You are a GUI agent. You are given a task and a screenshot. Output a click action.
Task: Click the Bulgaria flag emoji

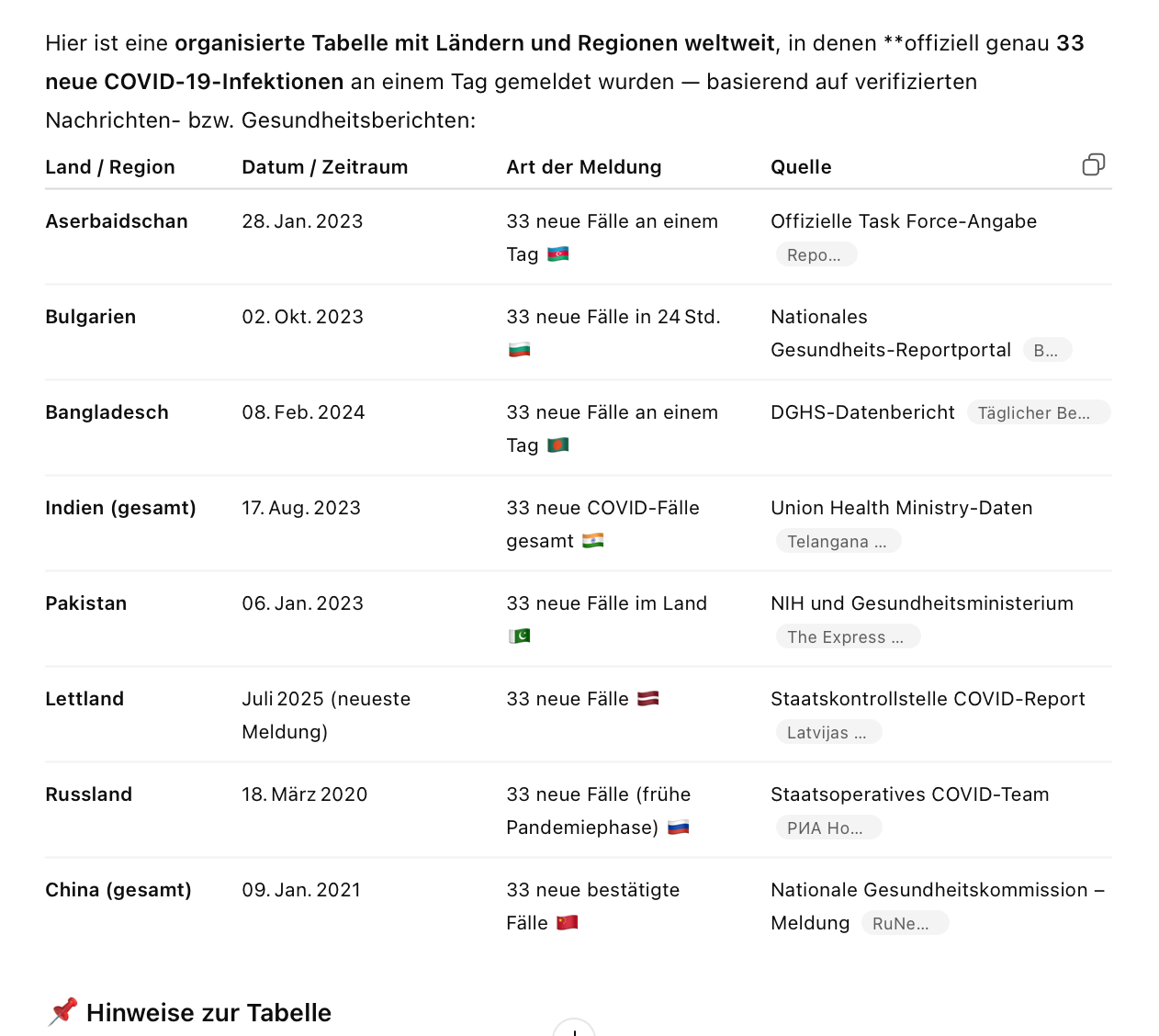coord(520,350)
